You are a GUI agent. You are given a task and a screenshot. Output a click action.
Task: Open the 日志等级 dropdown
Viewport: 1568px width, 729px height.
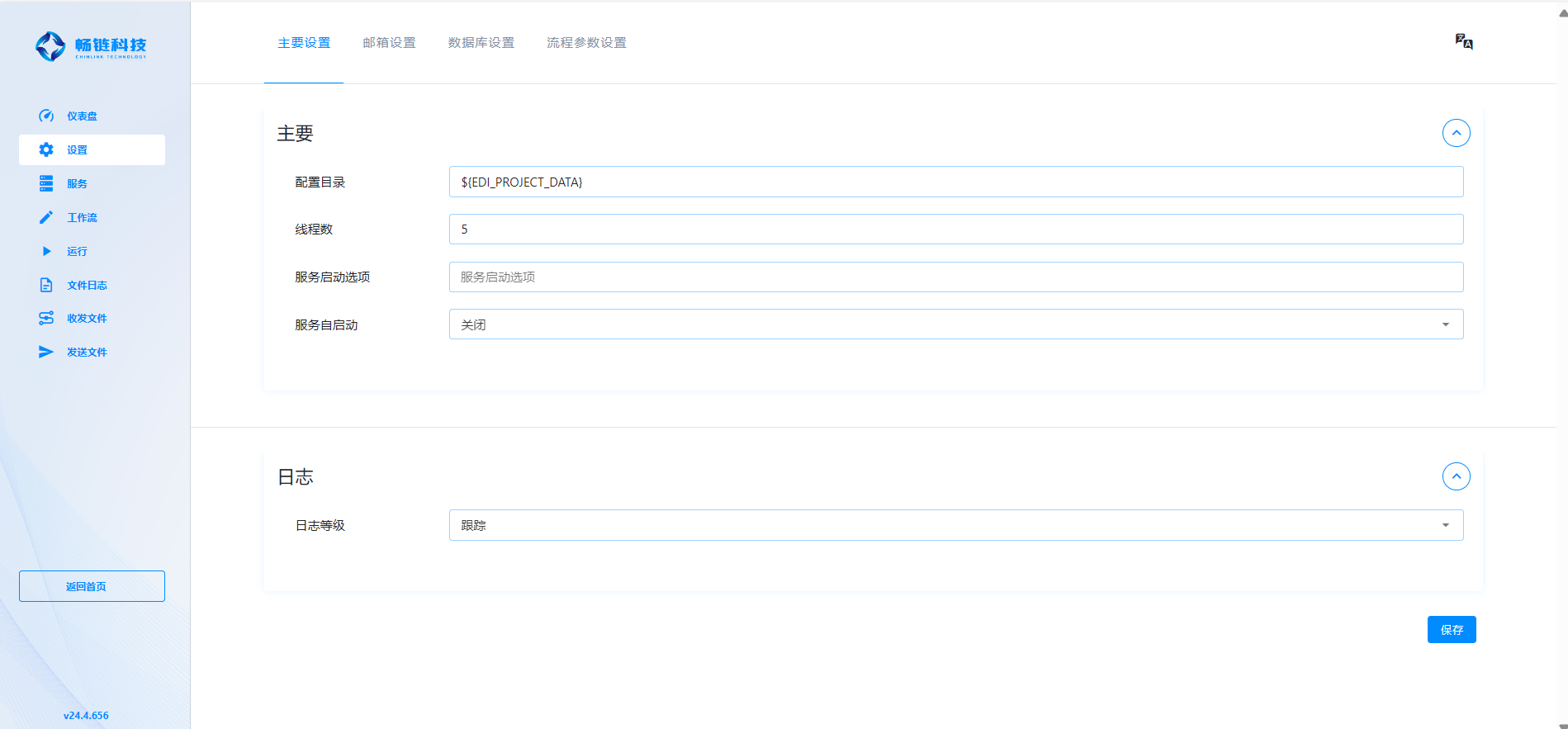(955, 525)
